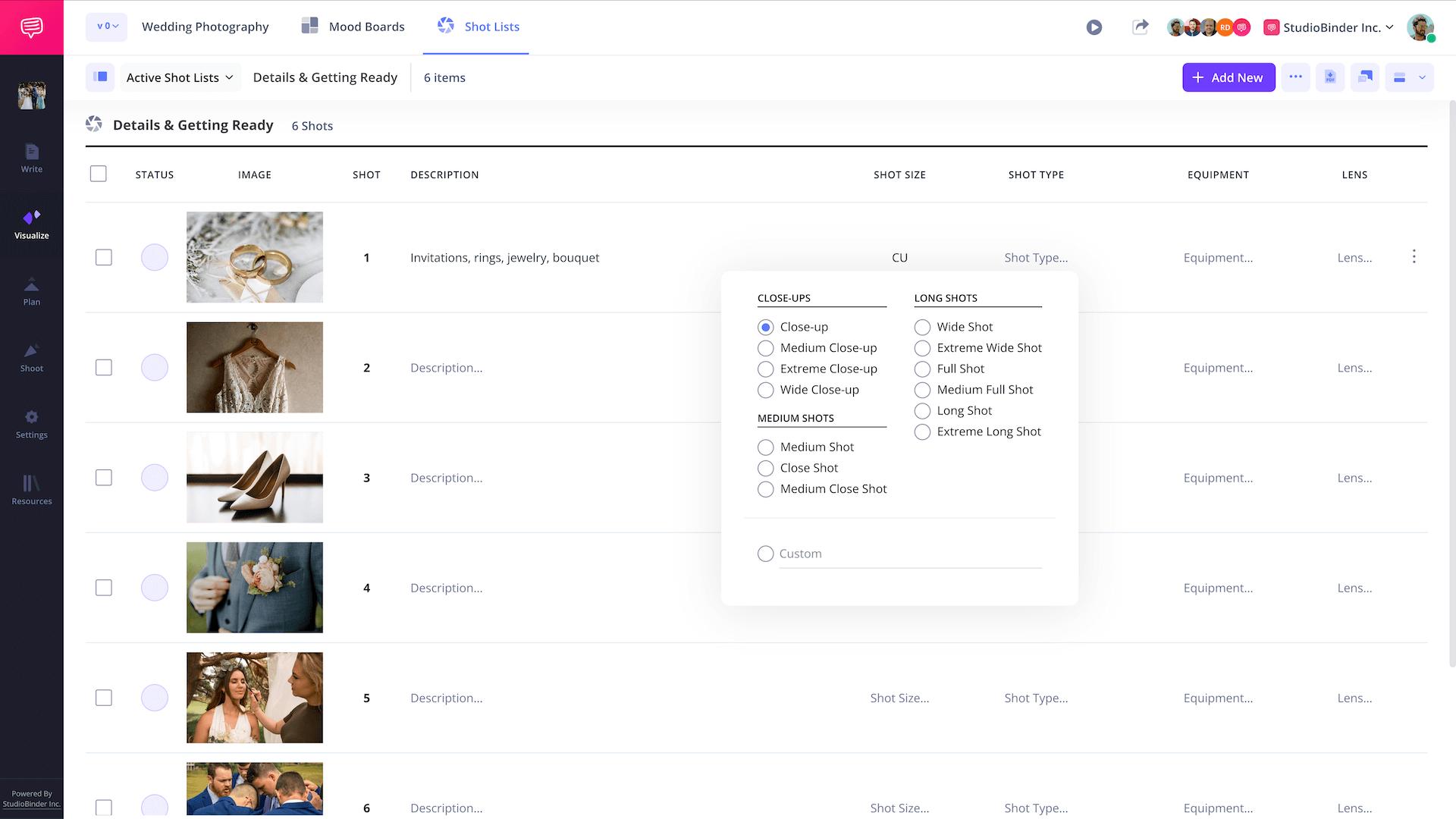Expand the Active Shot Lists dropdown
Viewport: 1456px width, 819px height.
coord(180,77)
